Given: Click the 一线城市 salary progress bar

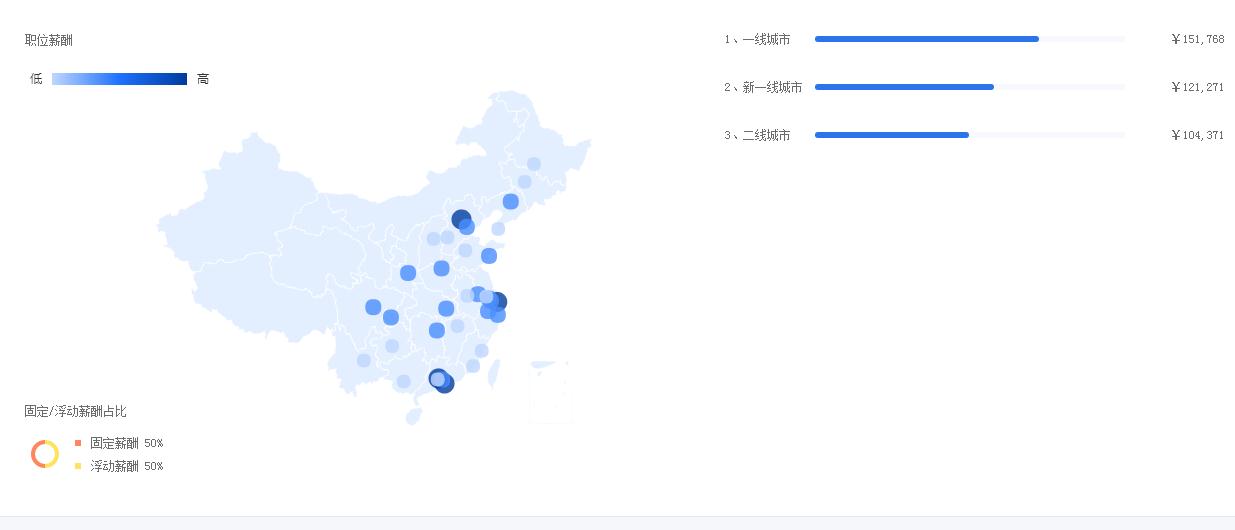Looking at the screenshot, I should pyautogui.click(x=970, y=39).
